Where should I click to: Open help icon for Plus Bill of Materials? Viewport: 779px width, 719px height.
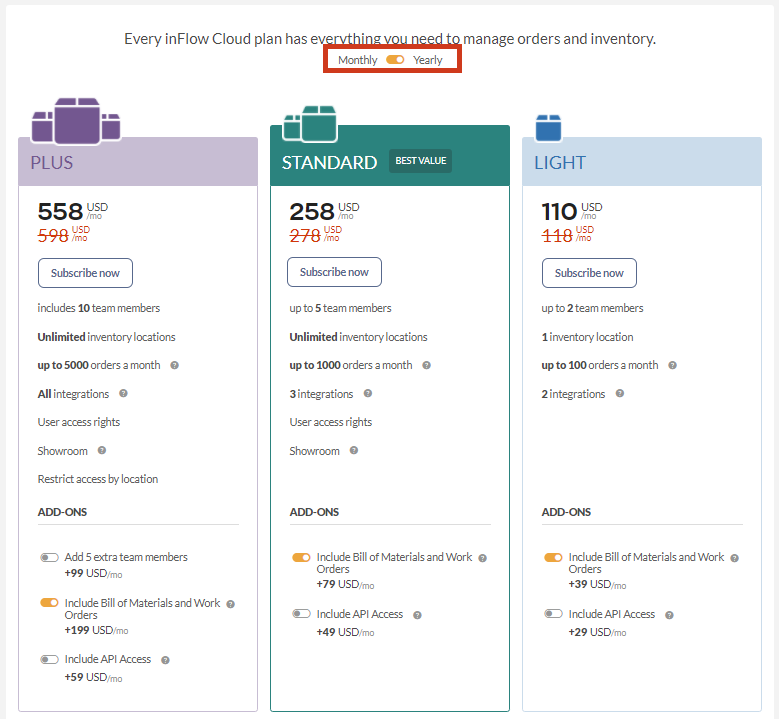click(x=231, y=604)
